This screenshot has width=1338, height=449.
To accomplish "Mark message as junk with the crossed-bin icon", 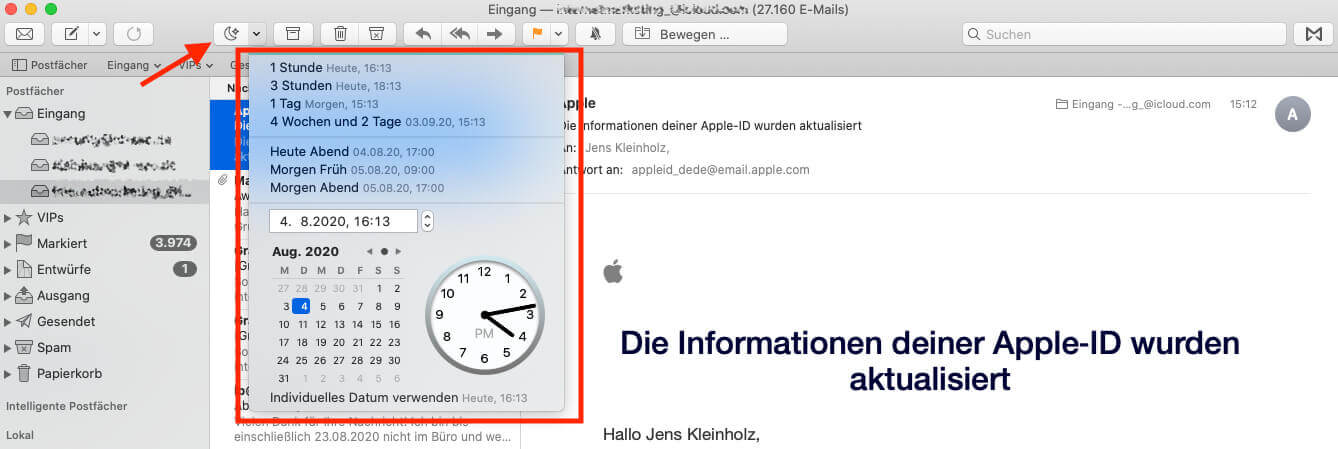I will click(377, 34).
